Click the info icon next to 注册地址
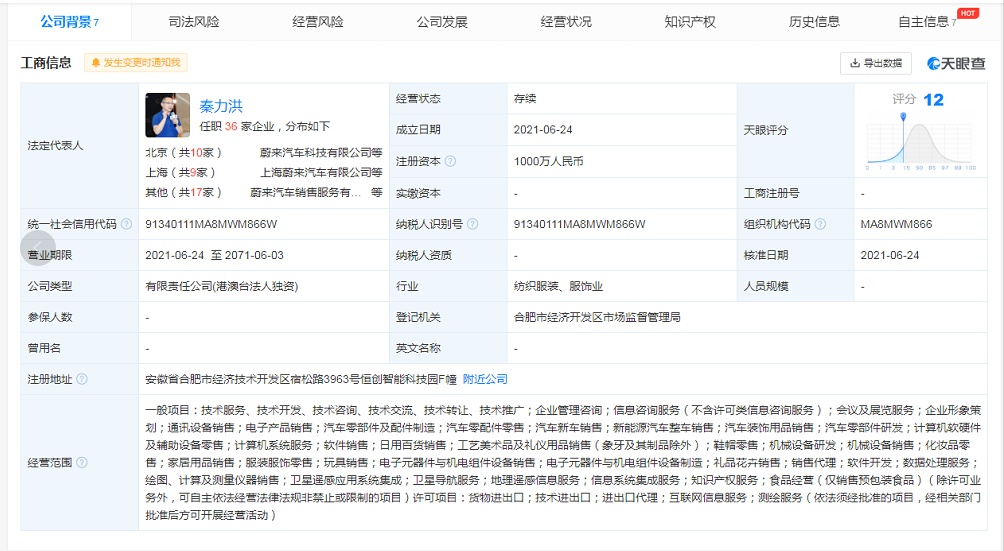1004x551 pixels. tap(82, 379)
